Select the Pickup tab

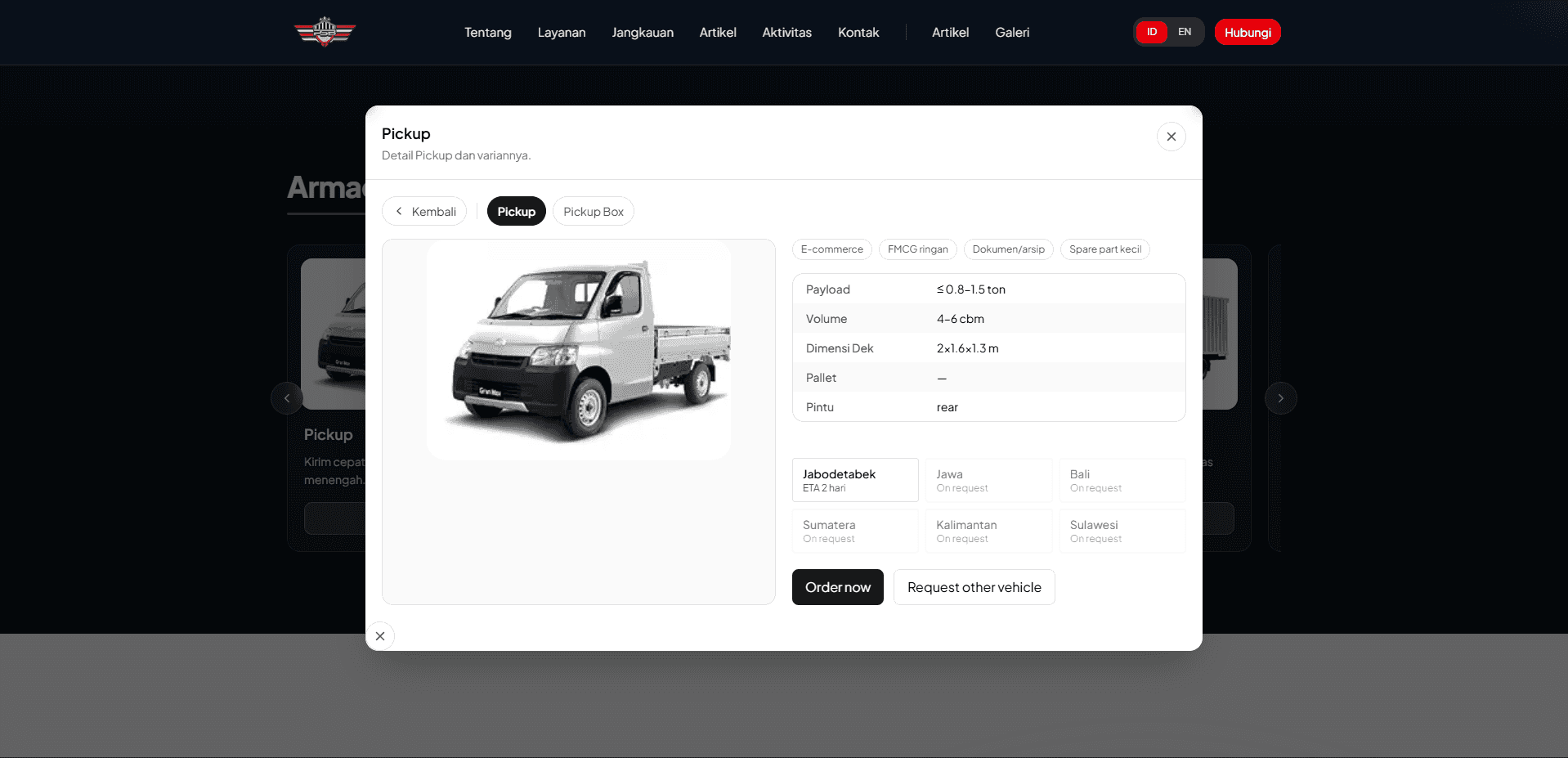516,211
